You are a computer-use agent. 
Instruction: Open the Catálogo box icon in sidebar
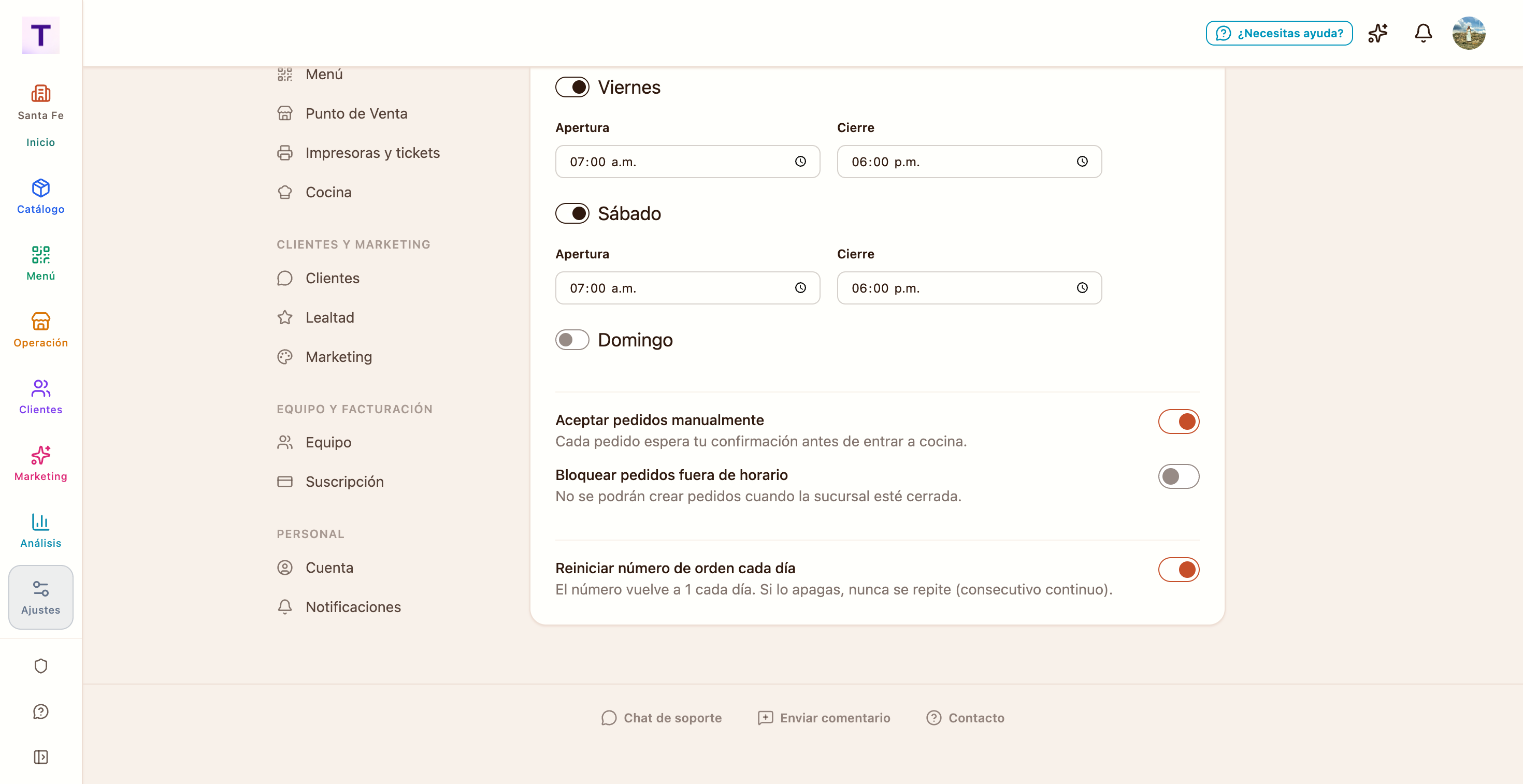[41, 188]
